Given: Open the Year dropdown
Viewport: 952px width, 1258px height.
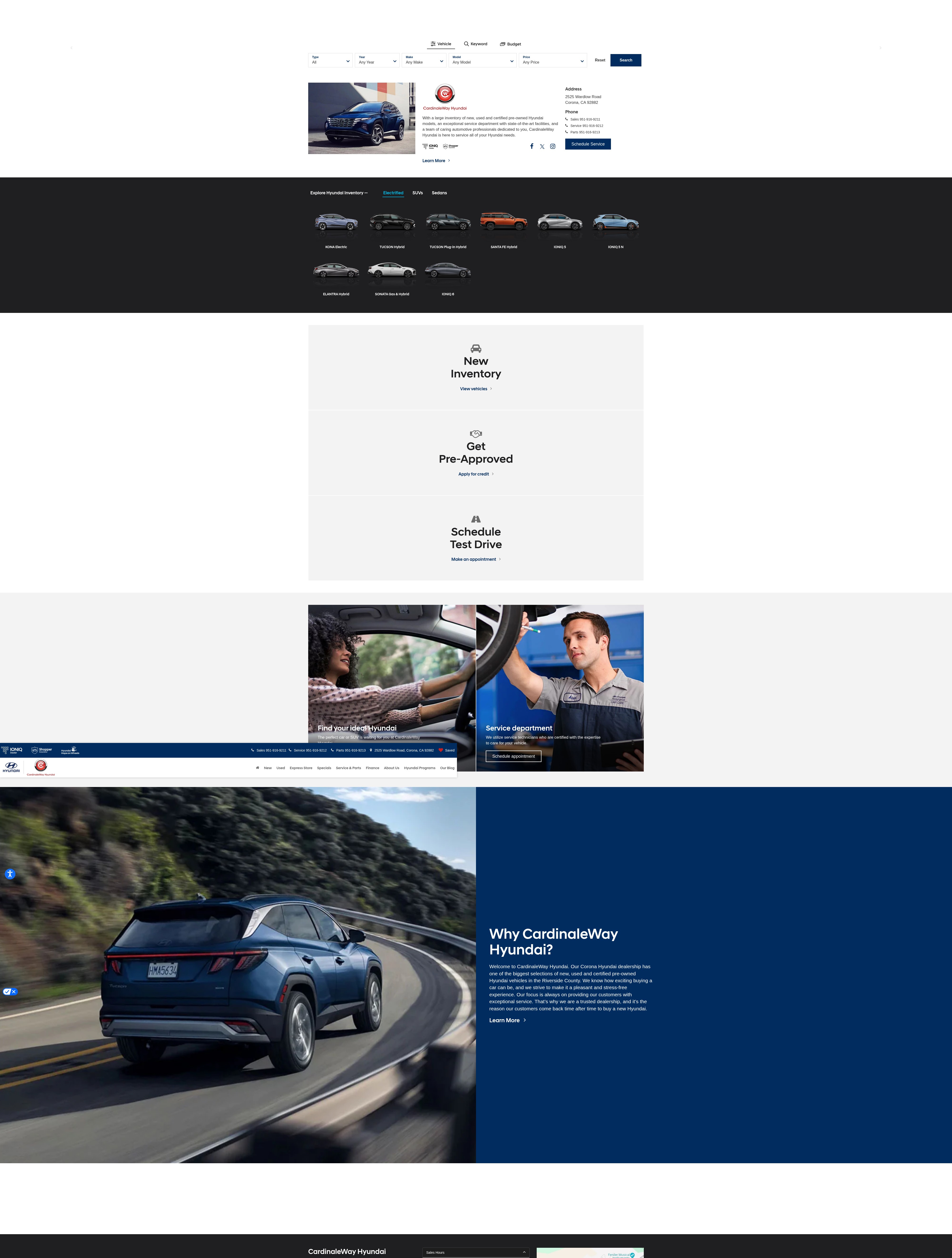Looking at the screenshot, I should click(x=377, y=60).
